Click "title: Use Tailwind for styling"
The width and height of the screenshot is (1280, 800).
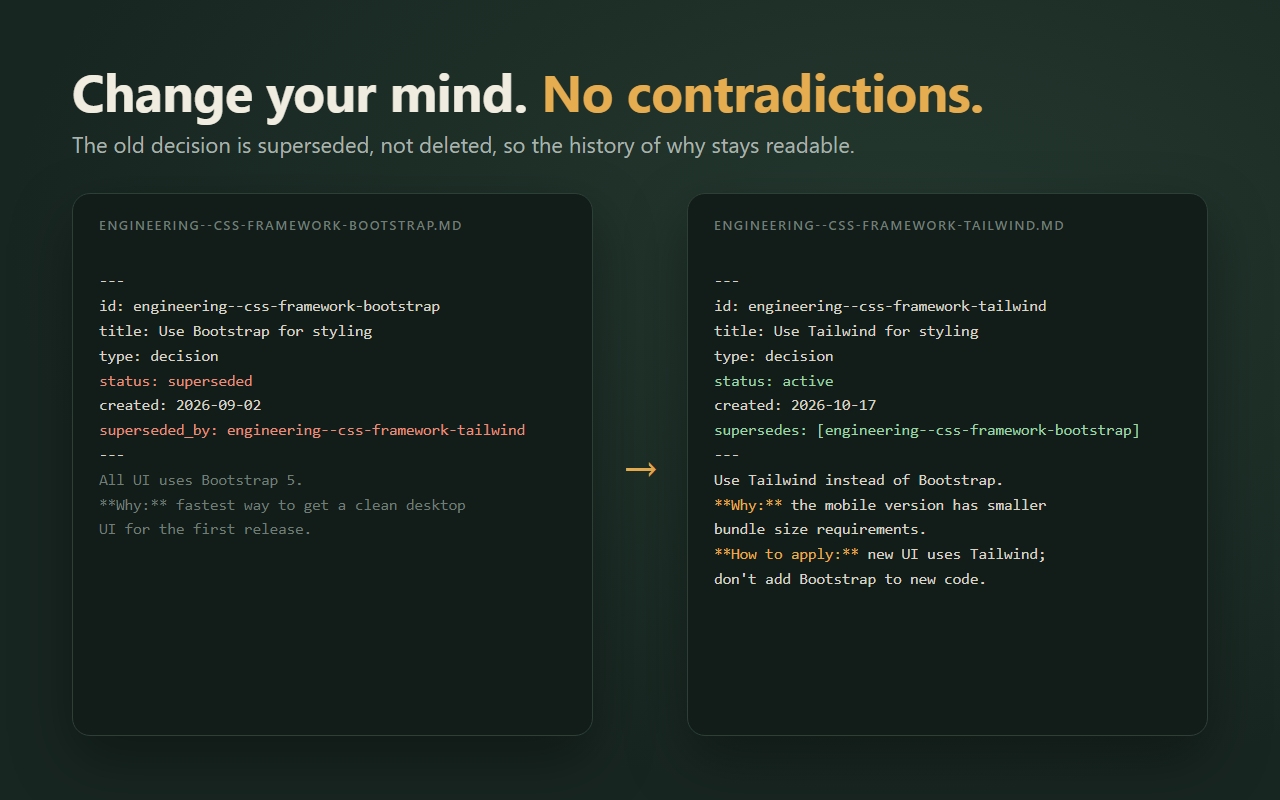846,331
